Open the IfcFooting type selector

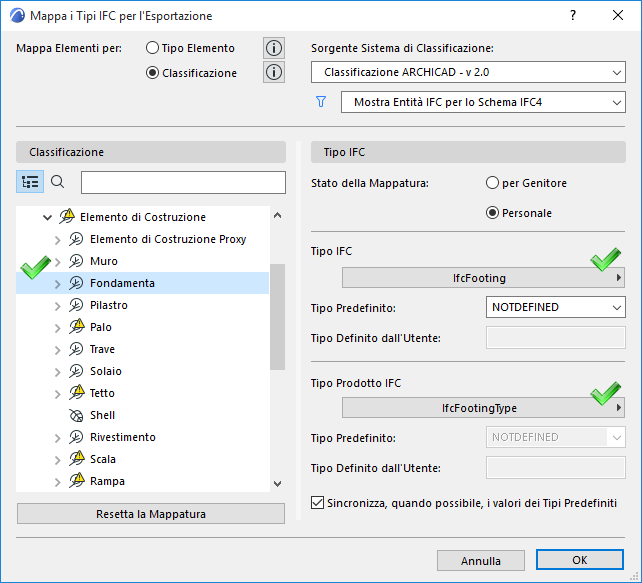point(484,278)
